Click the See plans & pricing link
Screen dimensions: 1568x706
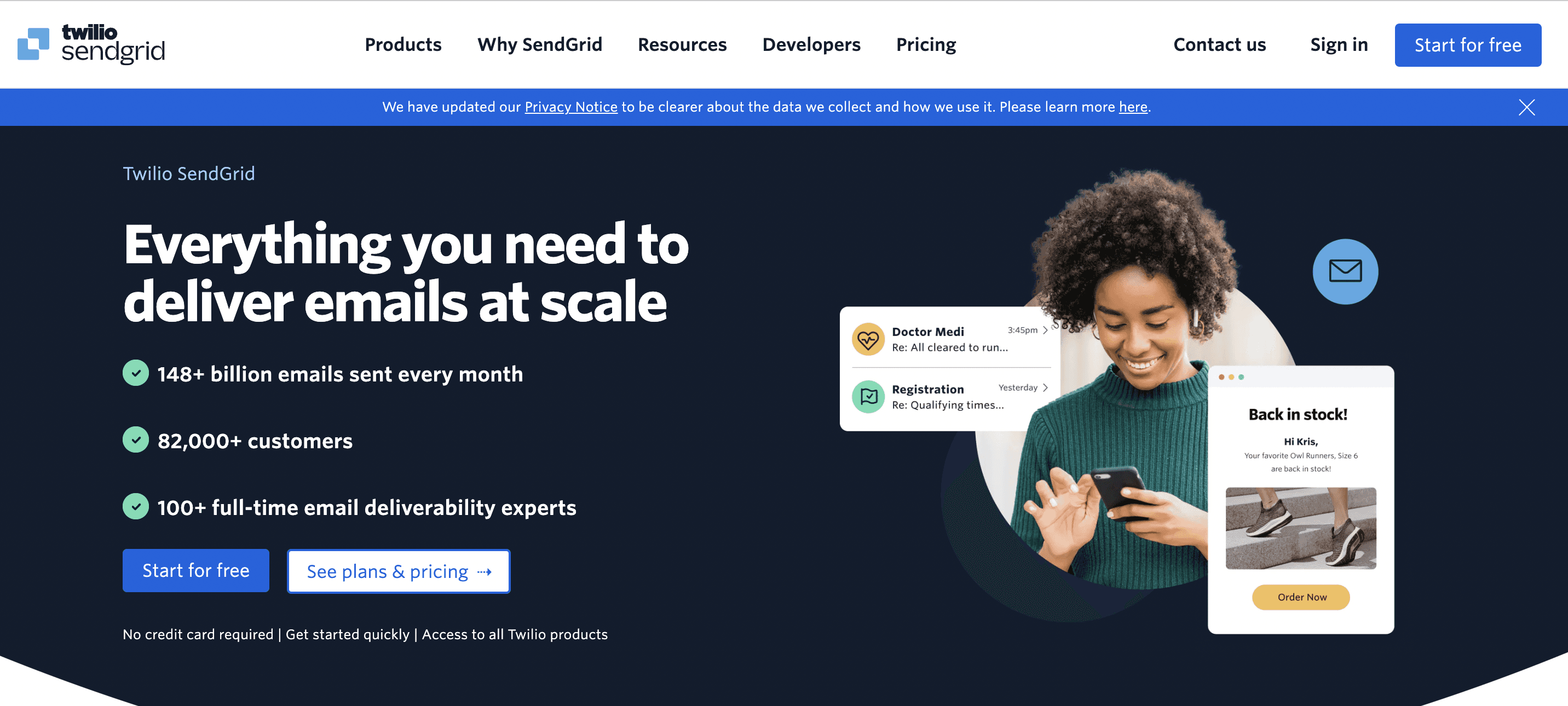pyautogui.click(x=398, y=571)
